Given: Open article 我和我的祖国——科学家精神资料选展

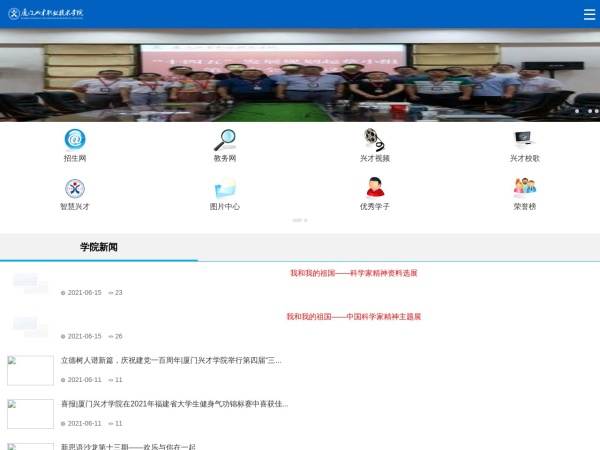Looking at the screenshot, I should point(354,273).
